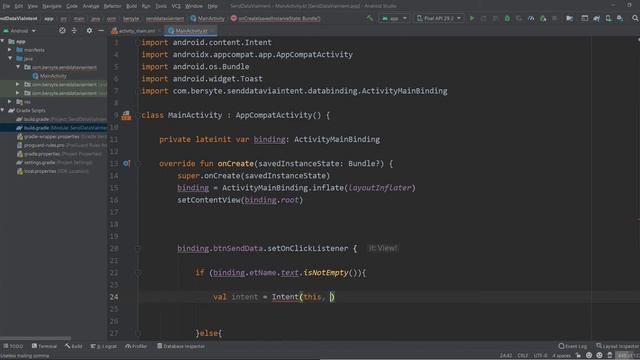Open the Refactor menu

point(112,6)
